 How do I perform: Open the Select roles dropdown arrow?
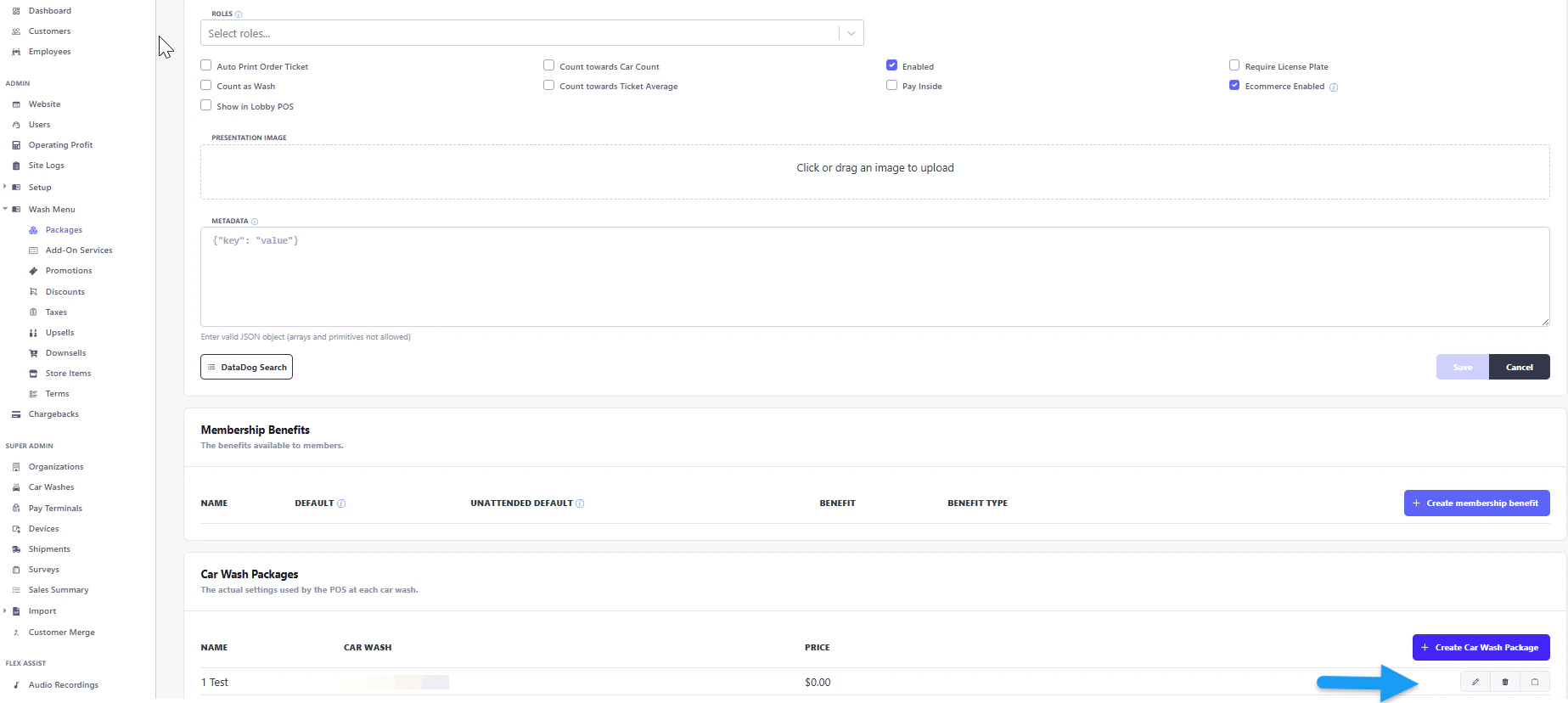(851, 33)
